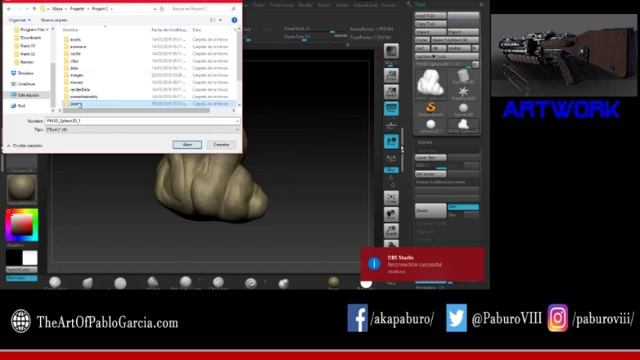Sort by the Nombre column header

(70, 30)
